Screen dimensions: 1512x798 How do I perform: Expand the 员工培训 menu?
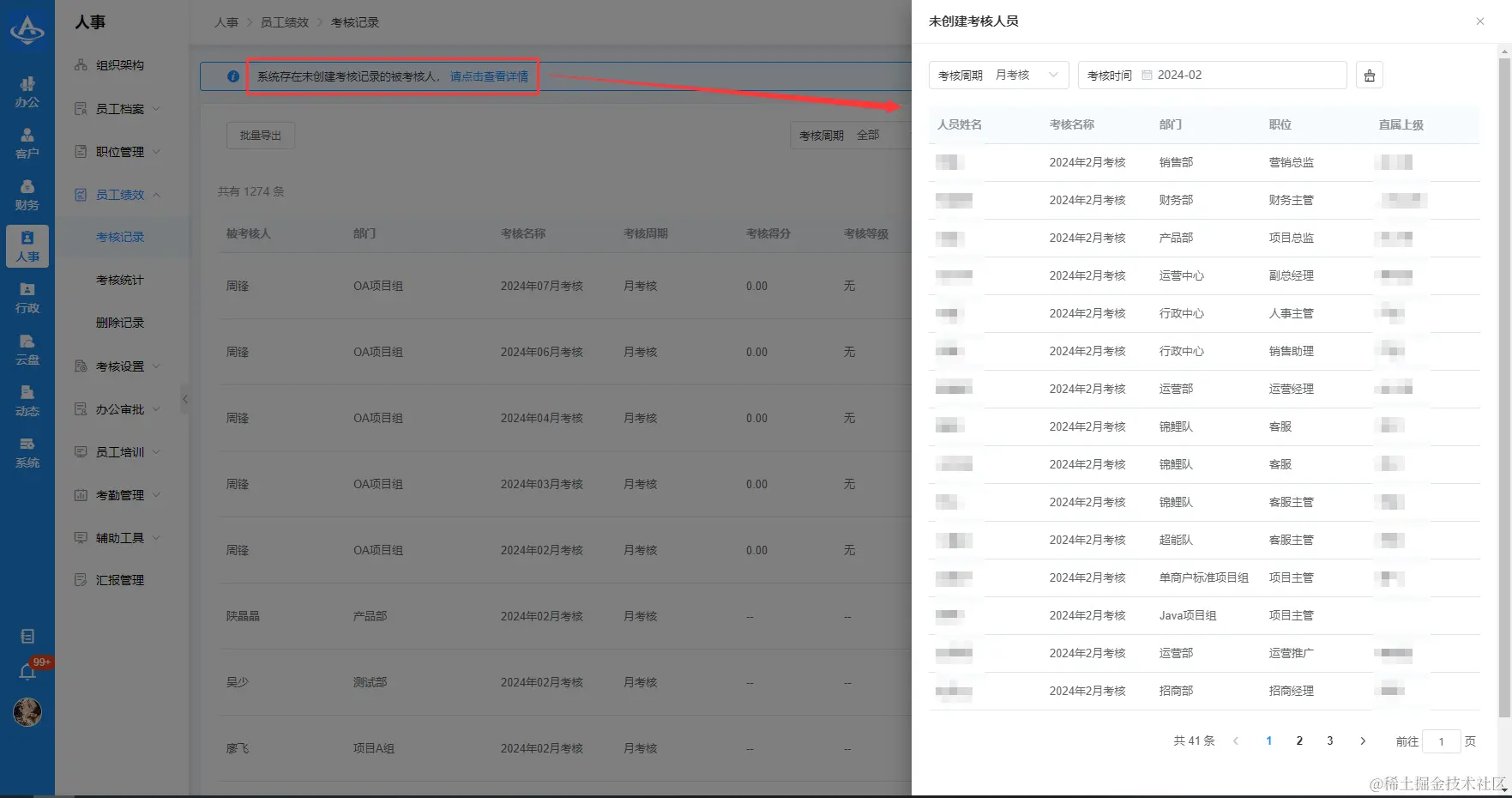(x=120, y=452)
